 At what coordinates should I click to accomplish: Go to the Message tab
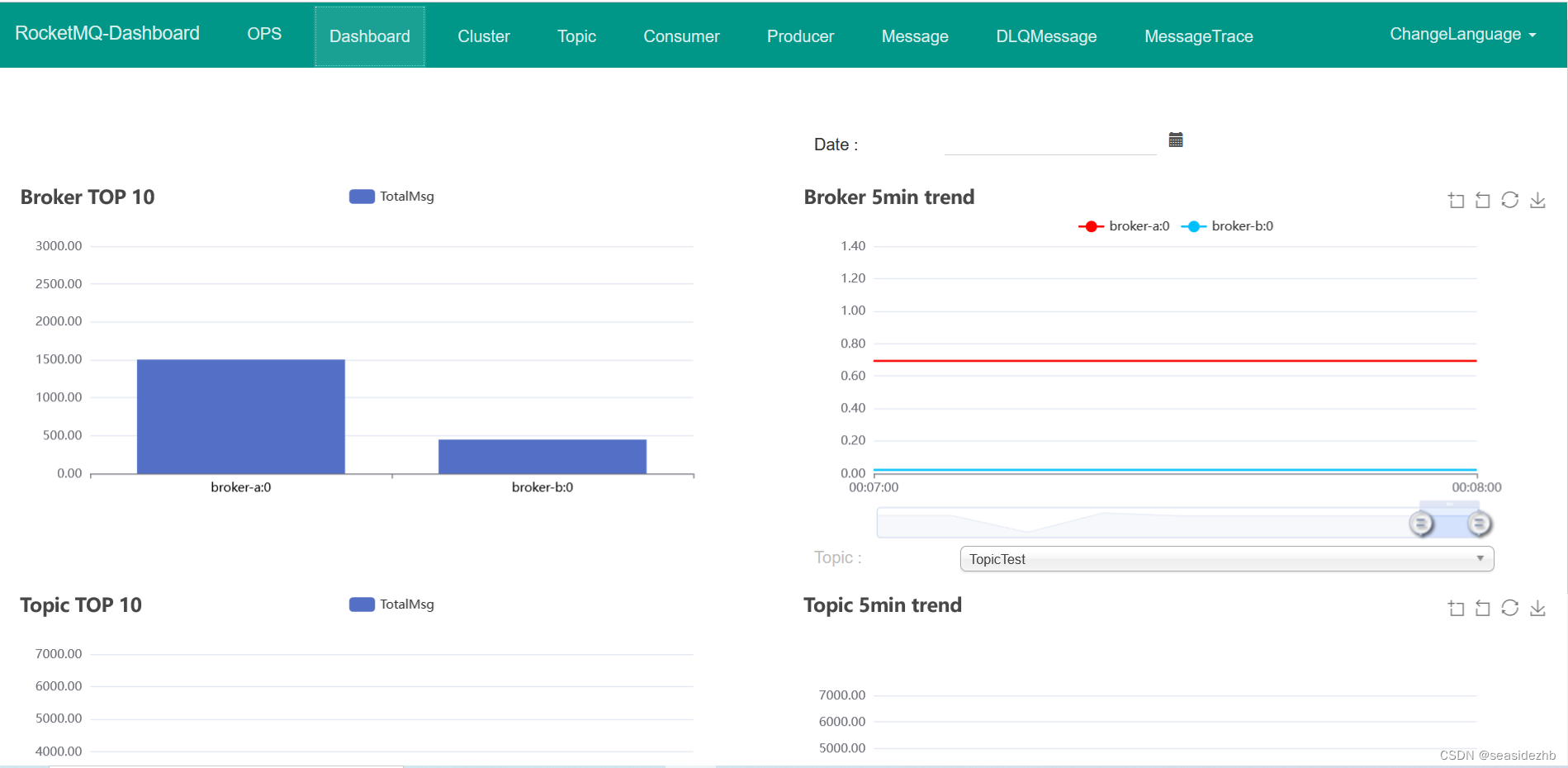click(x=915, y=36)
